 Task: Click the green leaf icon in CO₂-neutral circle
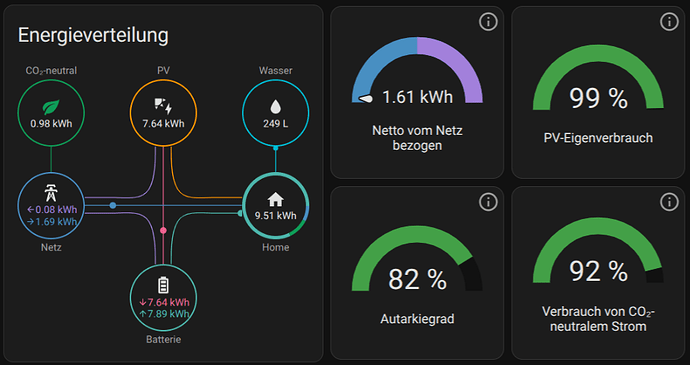tap(51, 107)
